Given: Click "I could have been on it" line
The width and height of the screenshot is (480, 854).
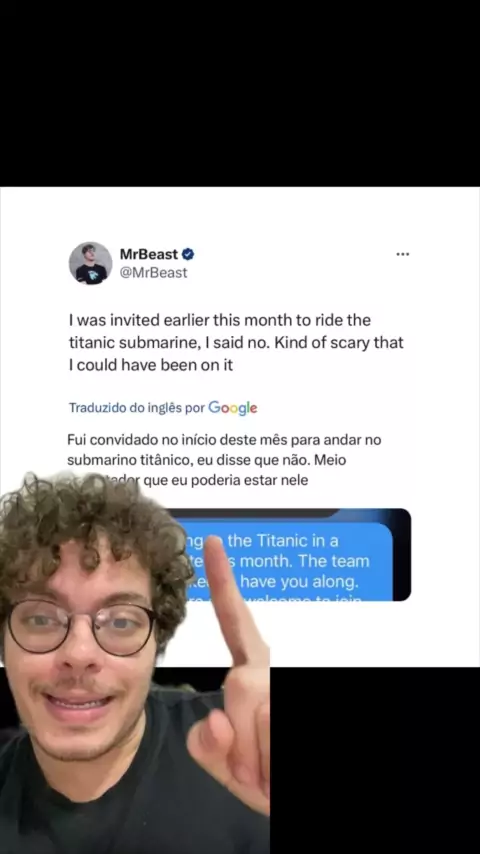Looking at the screenshot, I should 151,365.
